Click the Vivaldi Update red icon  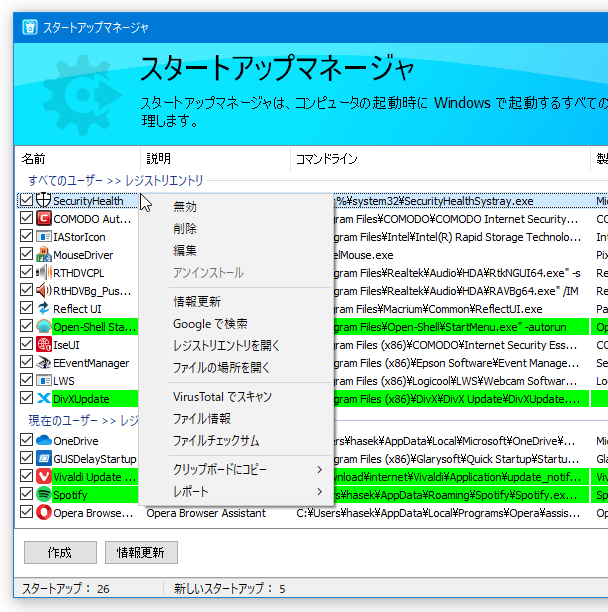pos(43,476)
